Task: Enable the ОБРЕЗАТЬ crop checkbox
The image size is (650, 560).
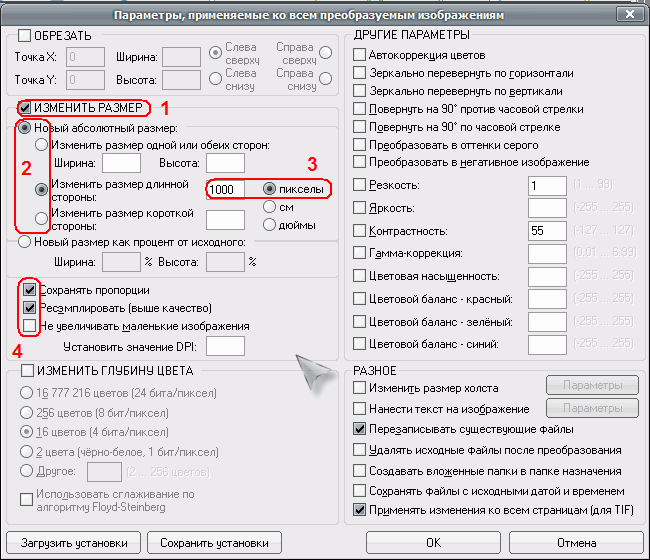Action: pyautogui.click(x=25, y=36)
